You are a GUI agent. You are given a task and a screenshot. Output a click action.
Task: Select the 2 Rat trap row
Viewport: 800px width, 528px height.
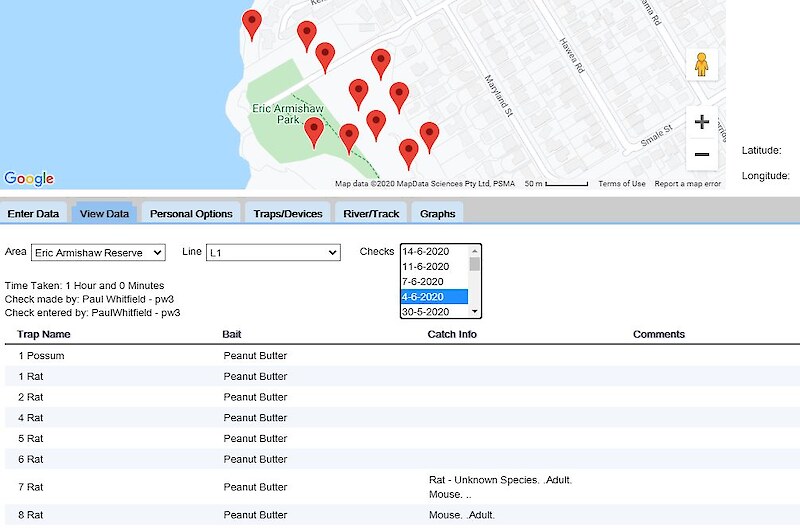(x=402, y=397)
